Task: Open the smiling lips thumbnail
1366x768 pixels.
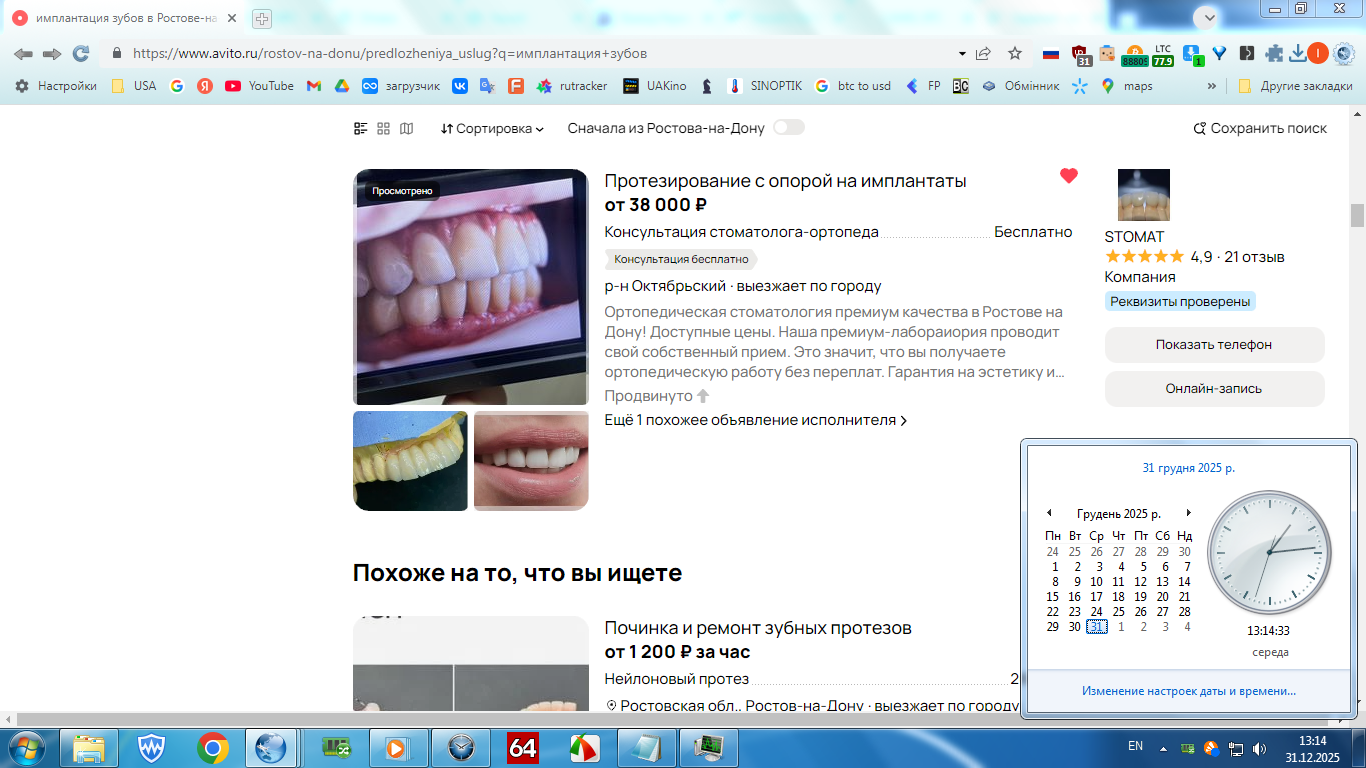Action: pos(531,461)
